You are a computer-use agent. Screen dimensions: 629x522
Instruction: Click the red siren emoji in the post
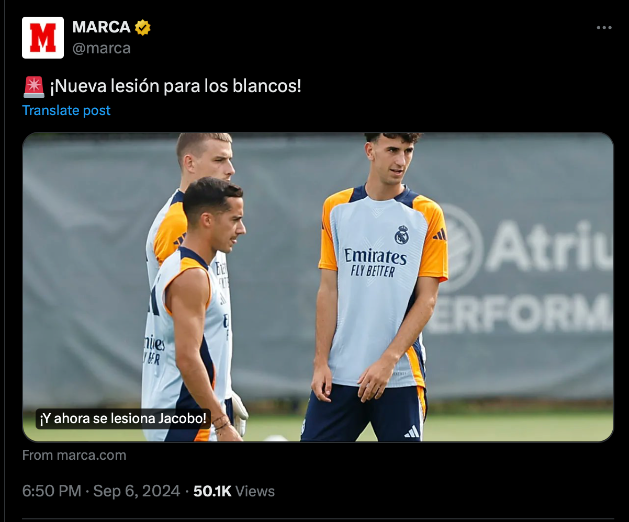tap(34, 87)
